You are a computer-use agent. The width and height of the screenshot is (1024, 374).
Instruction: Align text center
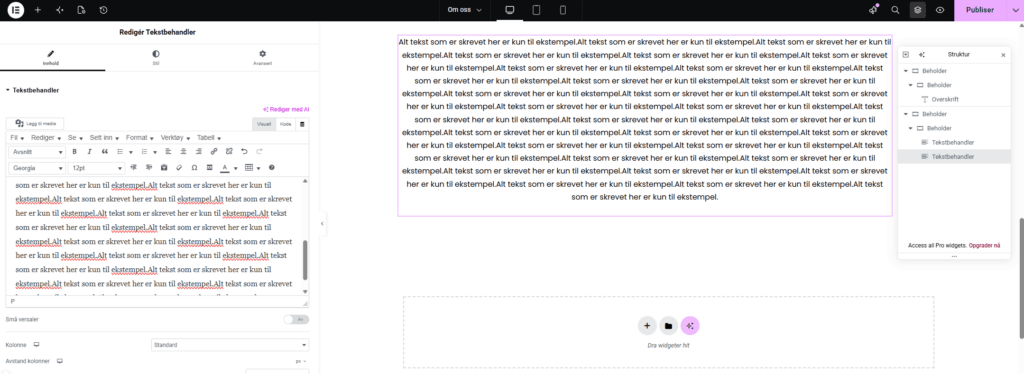tap(184, 152)
